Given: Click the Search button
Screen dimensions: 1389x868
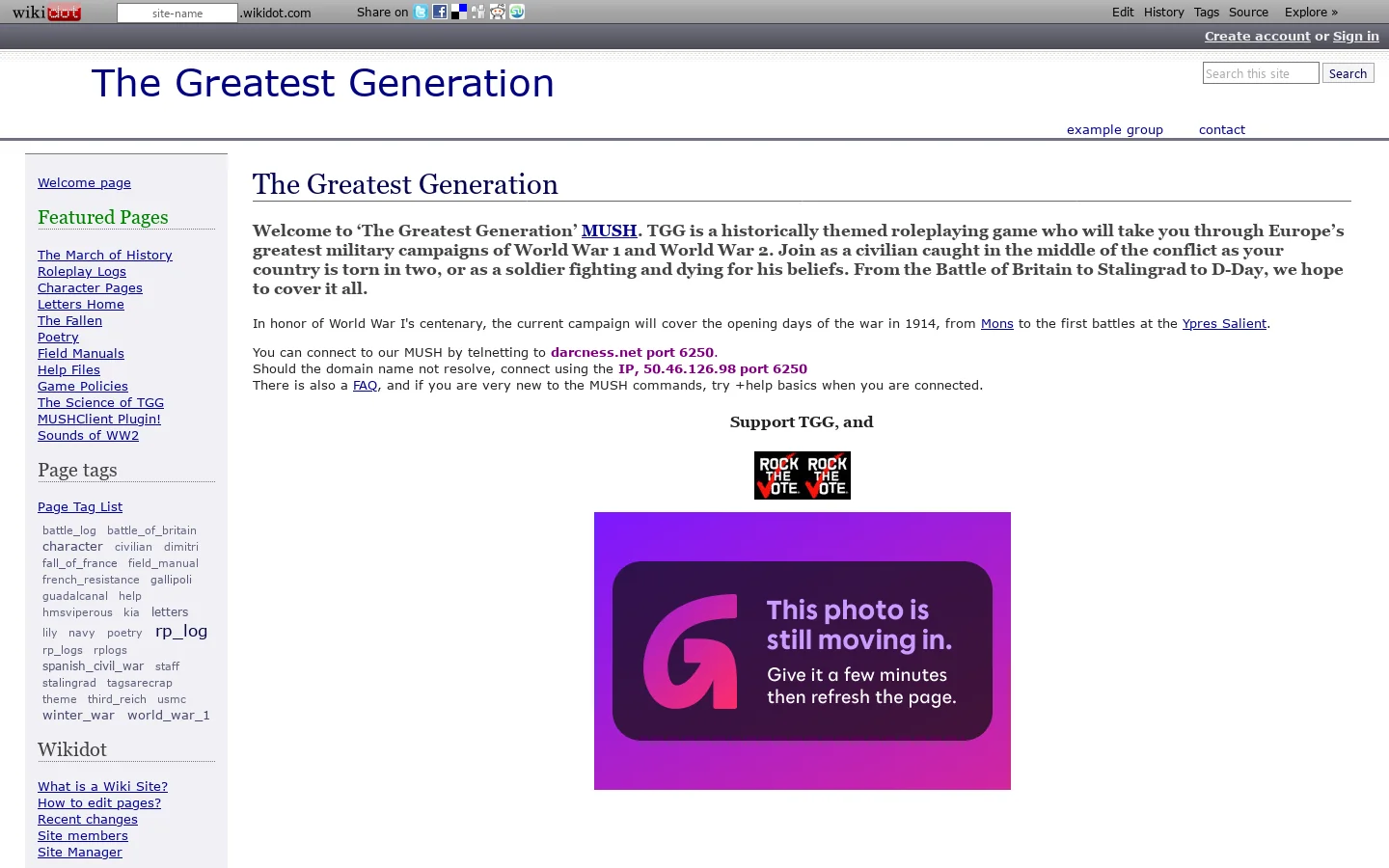Looking at the screenshot, I should pos(1348,73).
